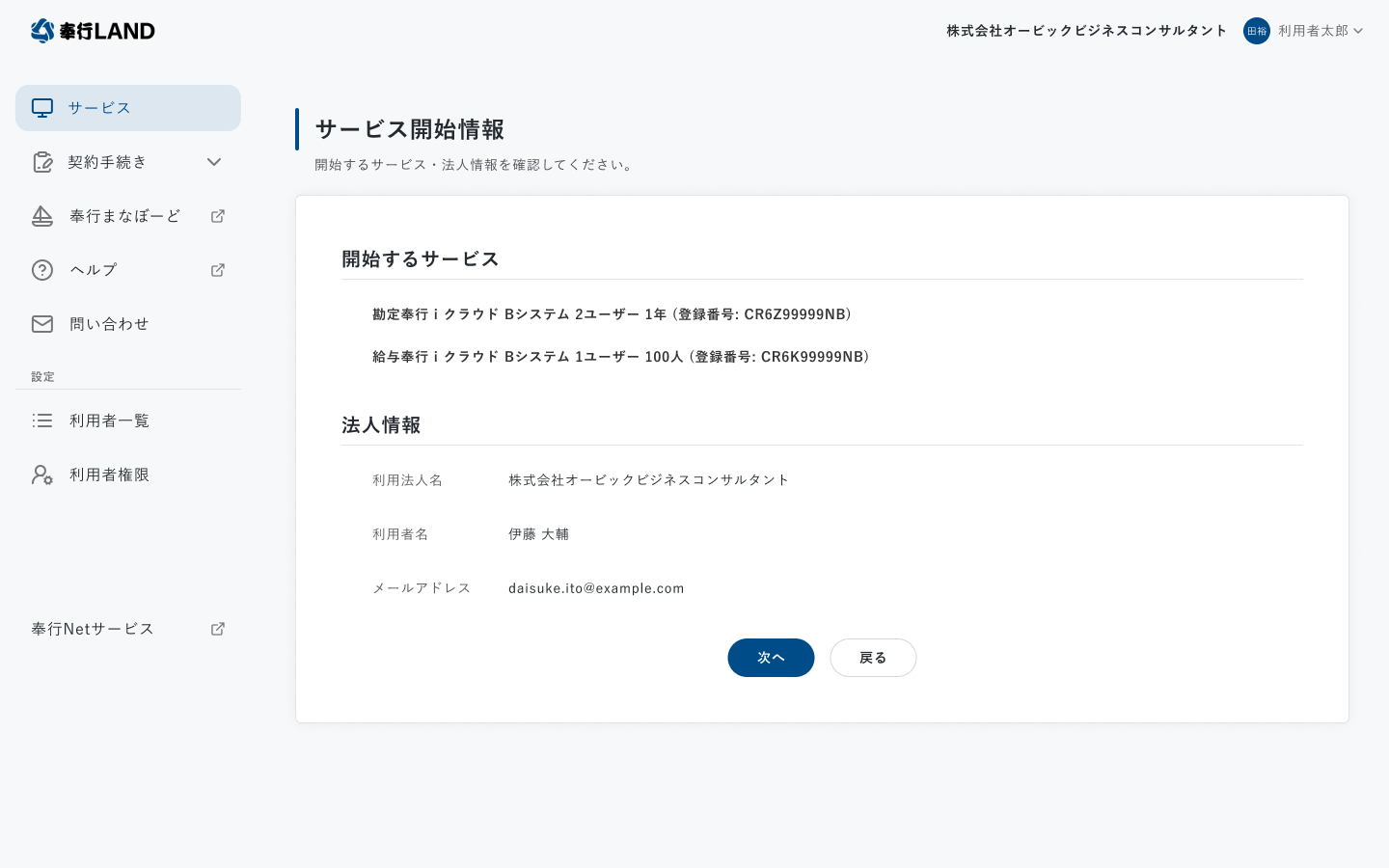1389x868 pixels.
Task: Click the external link icon beside 奉行まなぼーど
Action: tap(218, 216)
